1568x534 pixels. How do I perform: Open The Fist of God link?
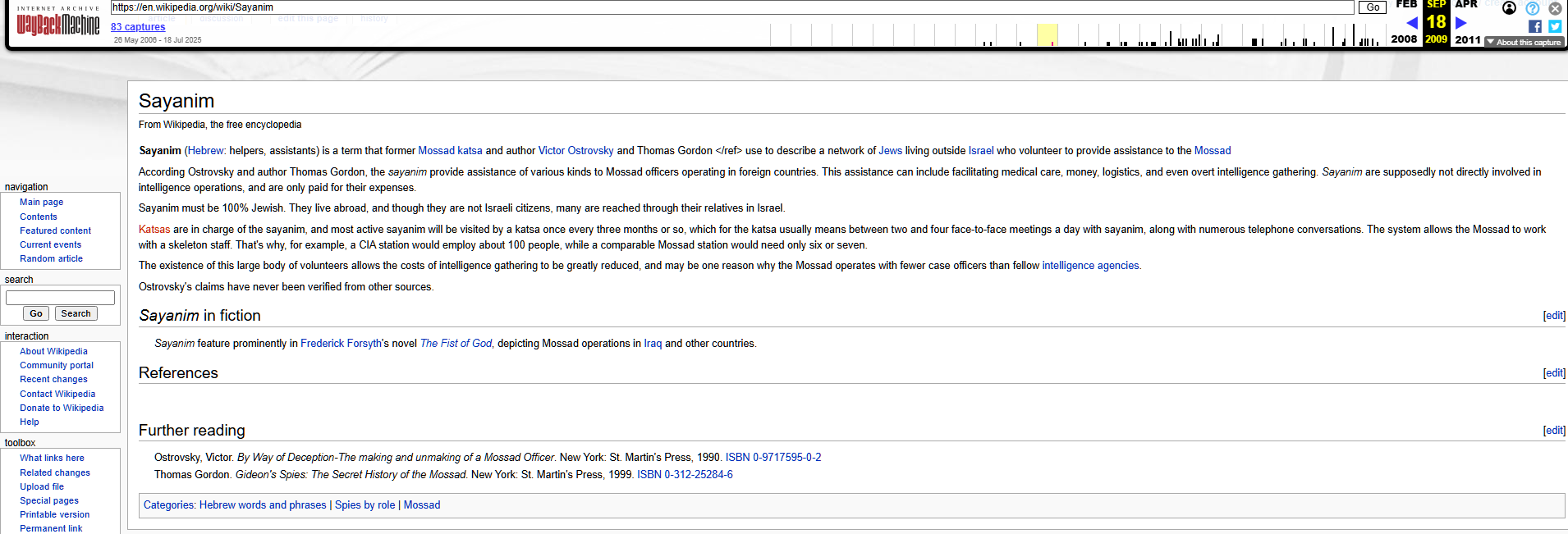tap(456, 344)
